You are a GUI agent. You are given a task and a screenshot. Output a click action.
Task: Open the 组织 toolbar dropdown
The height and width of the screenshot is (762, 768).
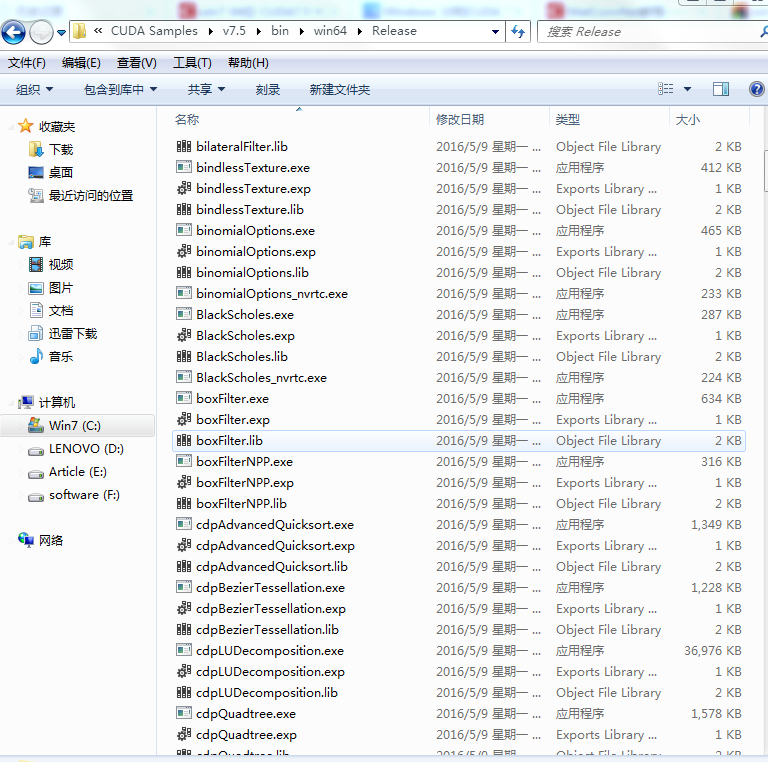coord(34,89)
